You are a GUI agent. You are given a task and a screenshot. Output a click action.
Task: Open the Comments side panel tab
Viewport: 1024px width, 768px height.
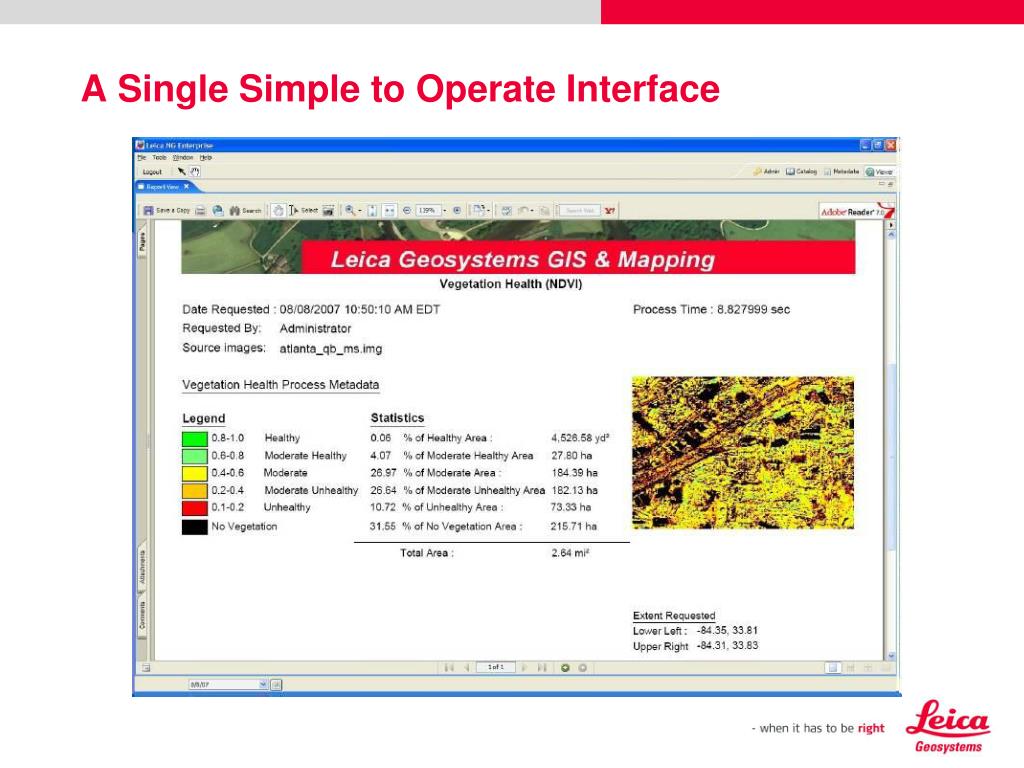142,615
